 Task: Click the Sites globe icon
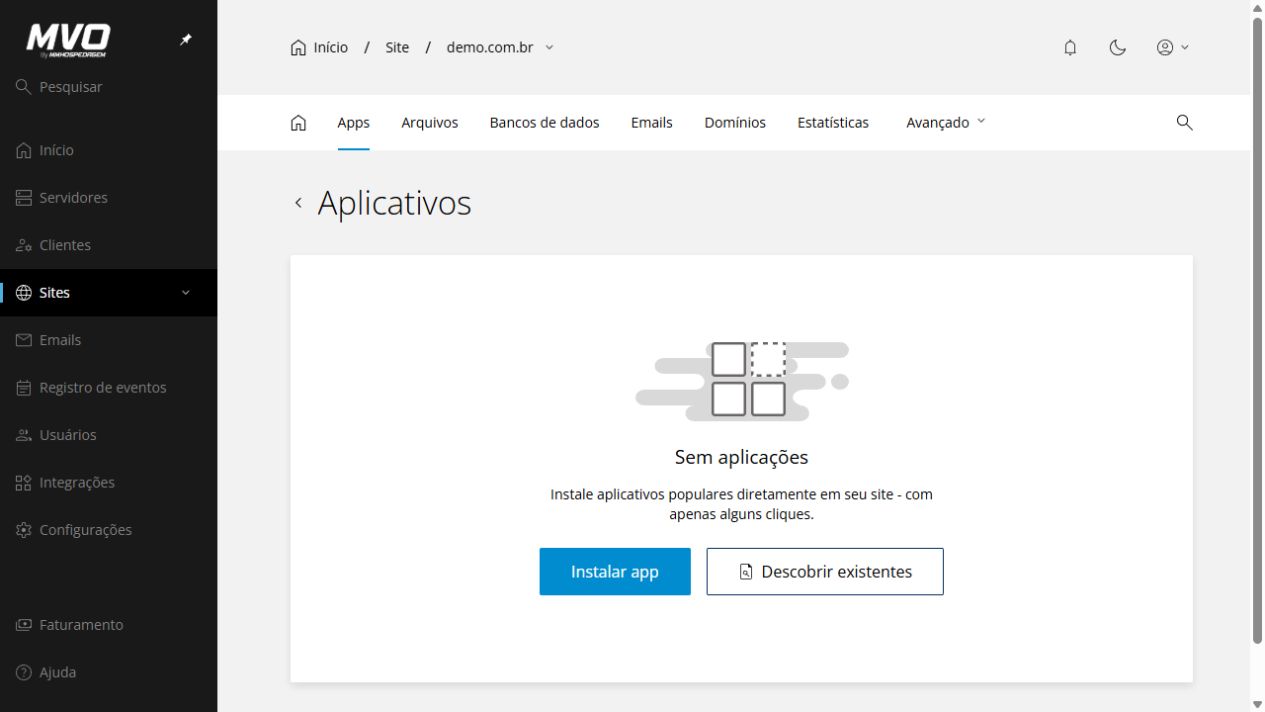click(24, 293)
